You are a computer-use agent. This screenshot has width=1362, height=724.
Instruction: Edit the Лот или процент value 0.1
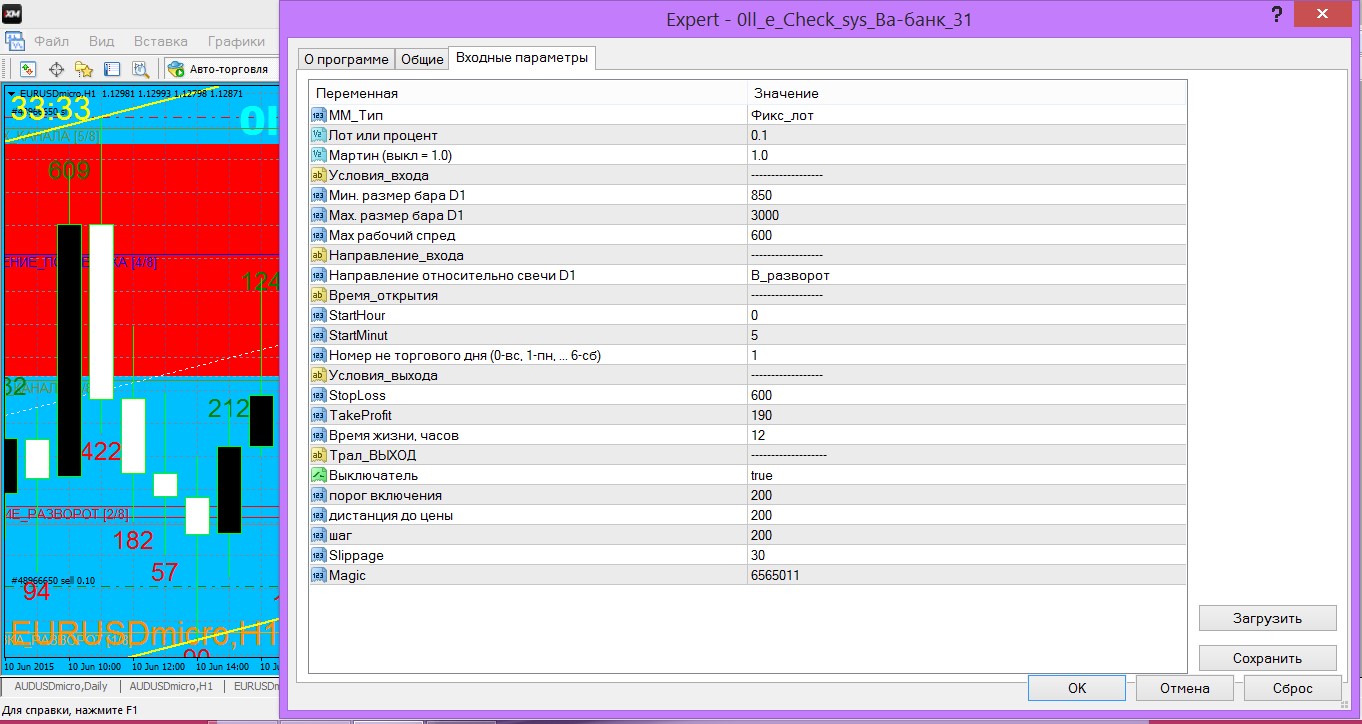(967, 135)
